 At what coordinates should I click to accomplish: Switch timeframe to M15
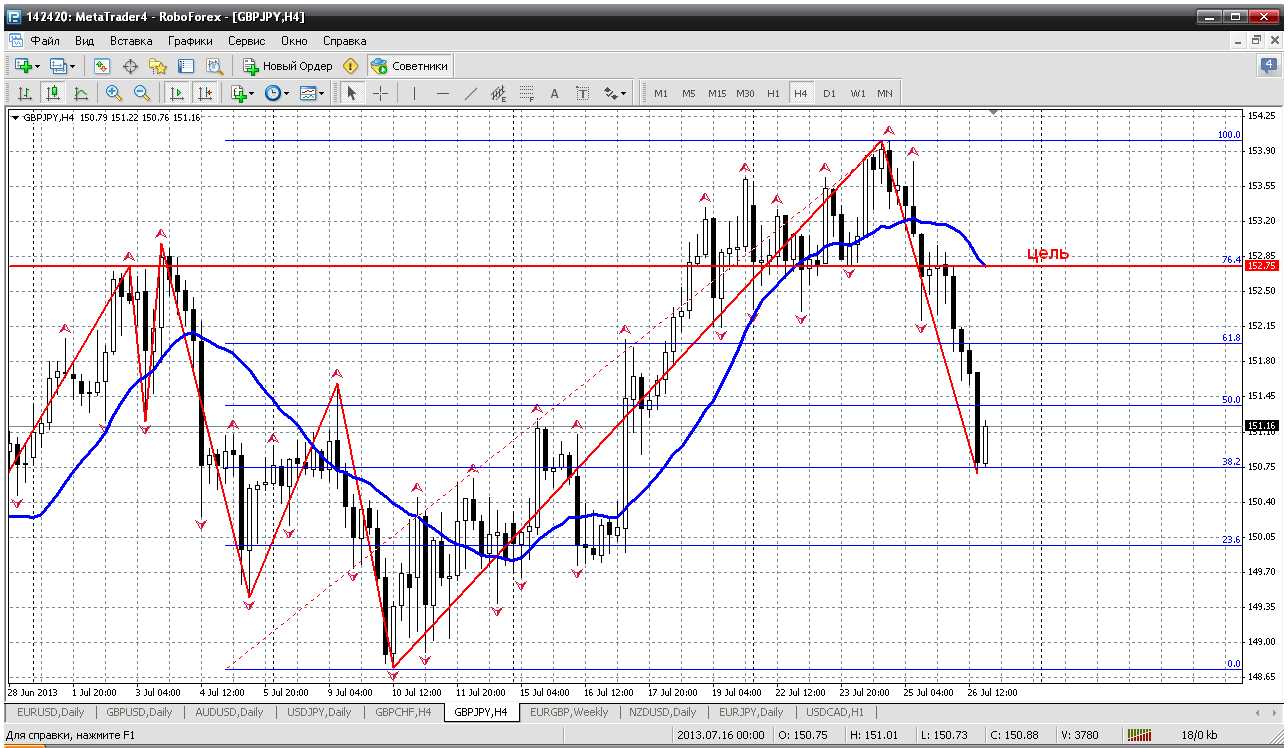pyautogui.click(x=717, y=93)
